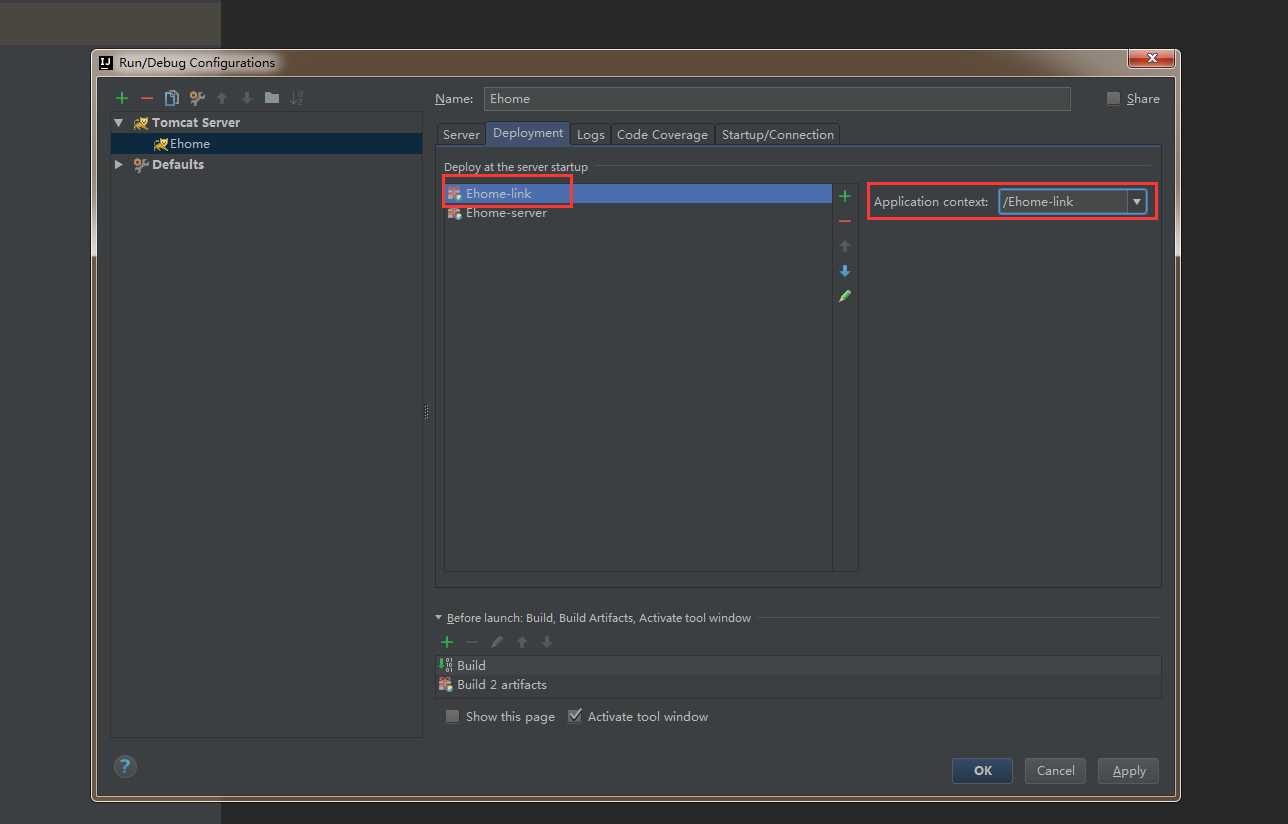Toggle the Share checkbox

point(1114,98)
